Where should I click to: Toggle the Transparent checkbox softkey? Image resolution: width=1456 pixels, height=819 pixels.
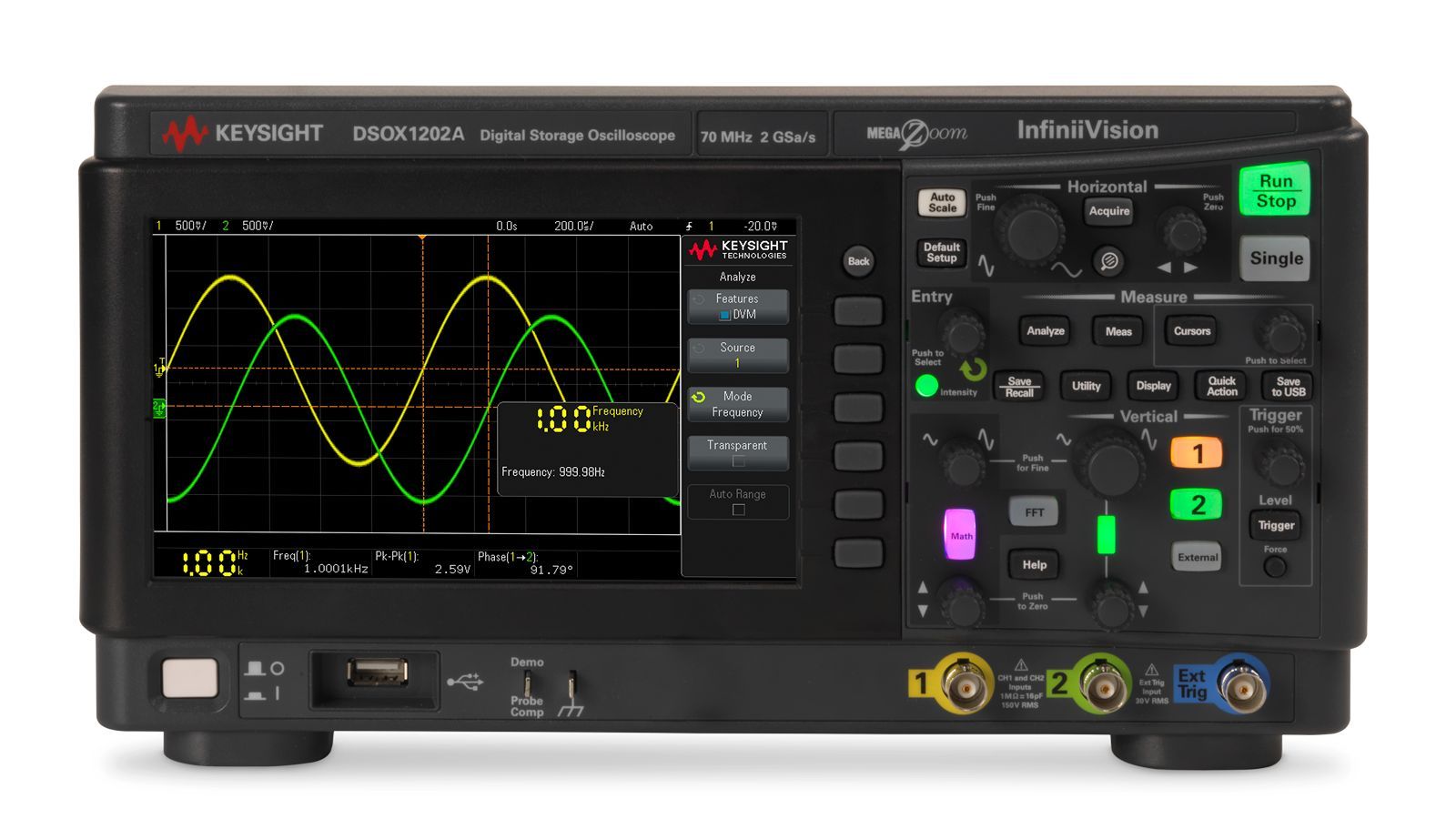738,453
